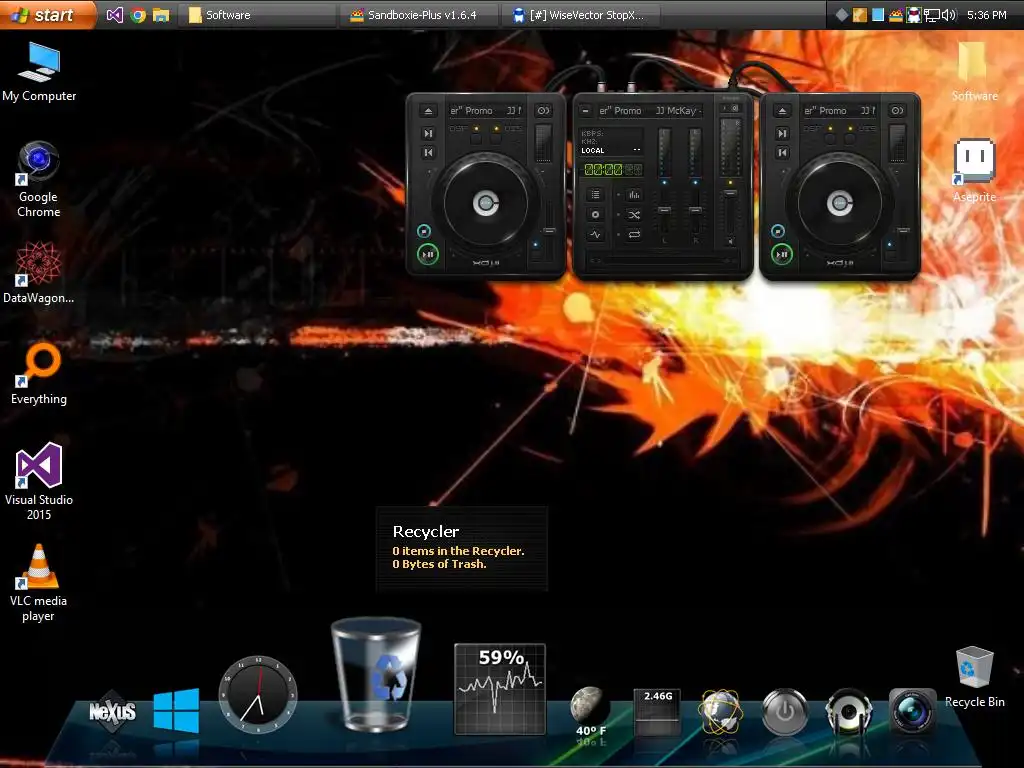Click the eject button on the right deck
This screenshot has width=1024, height=768.
point(782,111)
